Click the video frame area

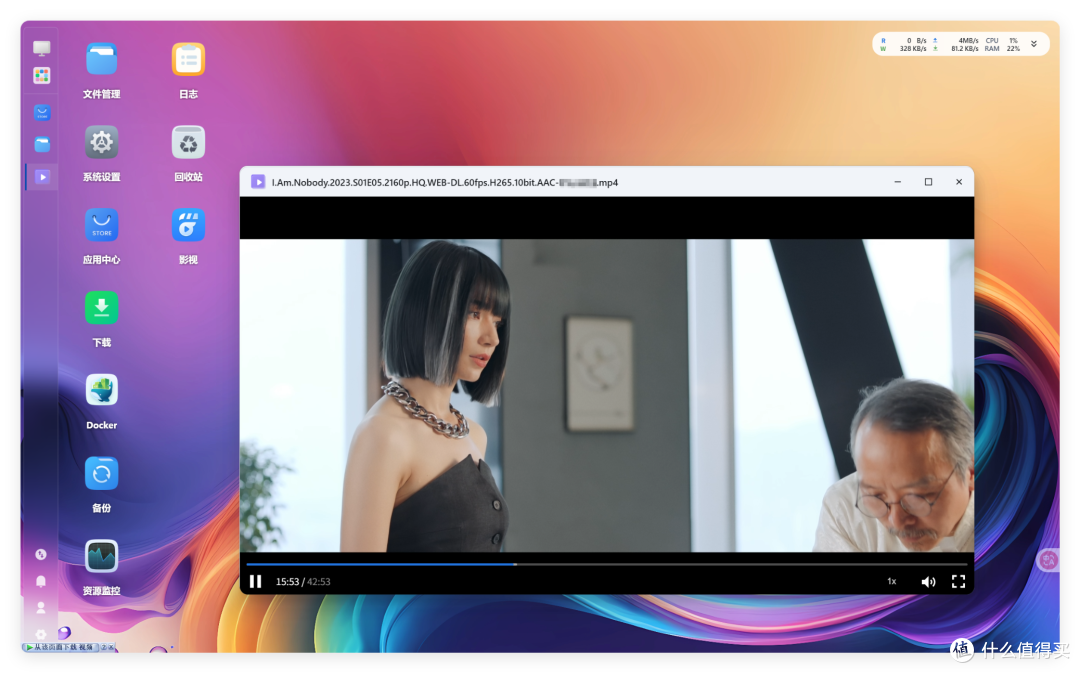(607, 395)
